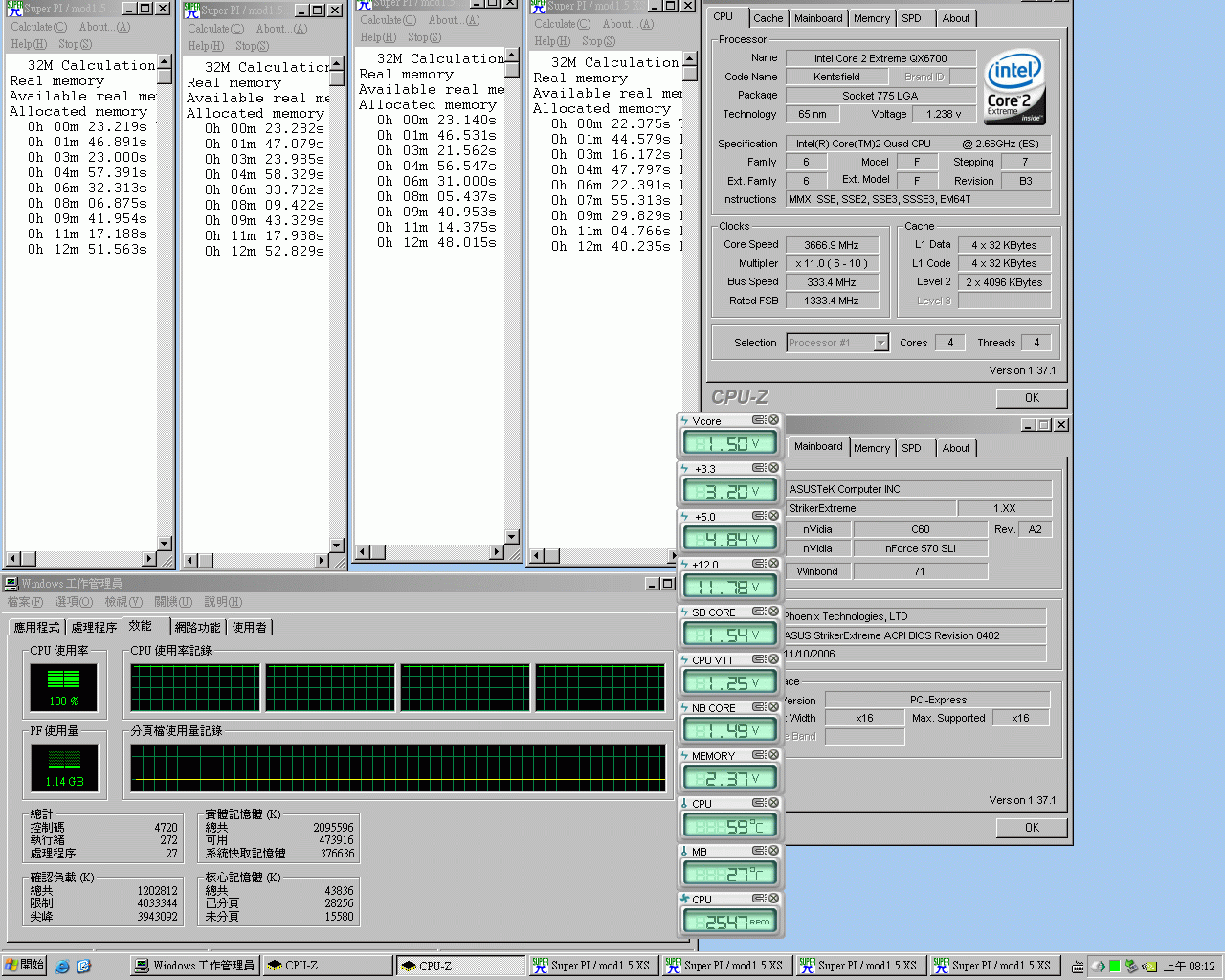
Task: Open settings icon on the +12.0 voltage widget
Action: (758, 564)
